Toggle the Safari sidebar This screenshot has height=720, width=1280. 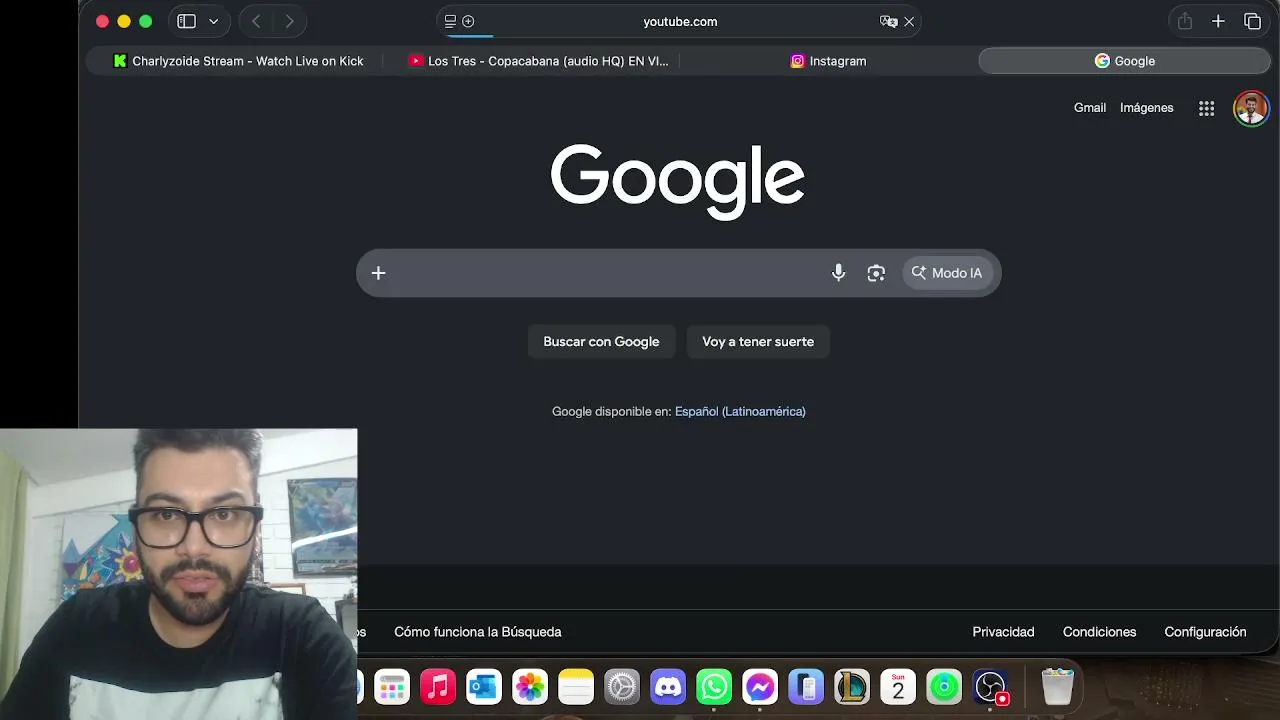point(186,21)
